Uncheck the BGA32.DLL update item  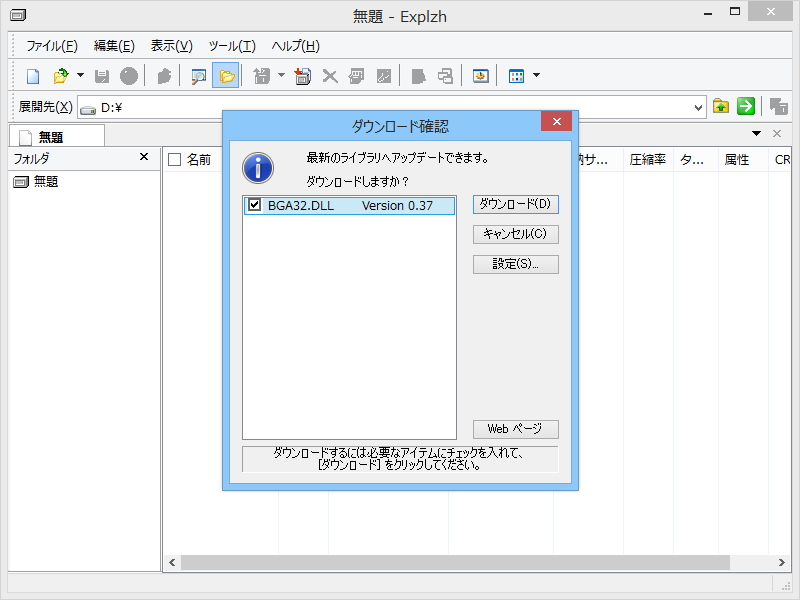click(252, 203)
